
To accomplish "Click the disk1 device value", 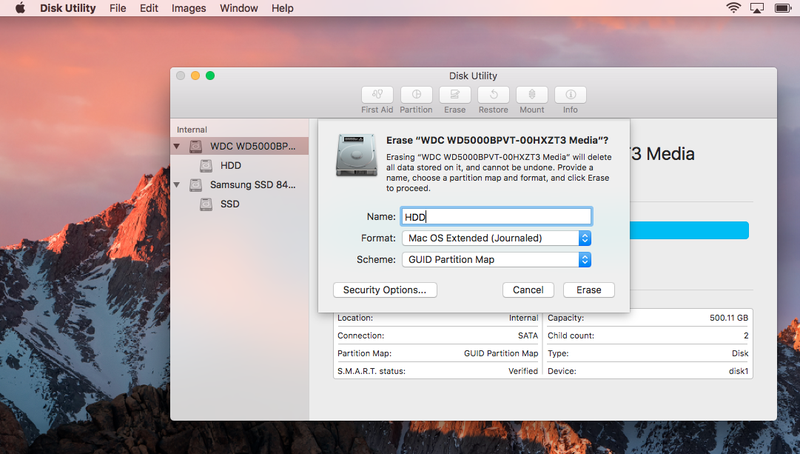I will (738, 371).
